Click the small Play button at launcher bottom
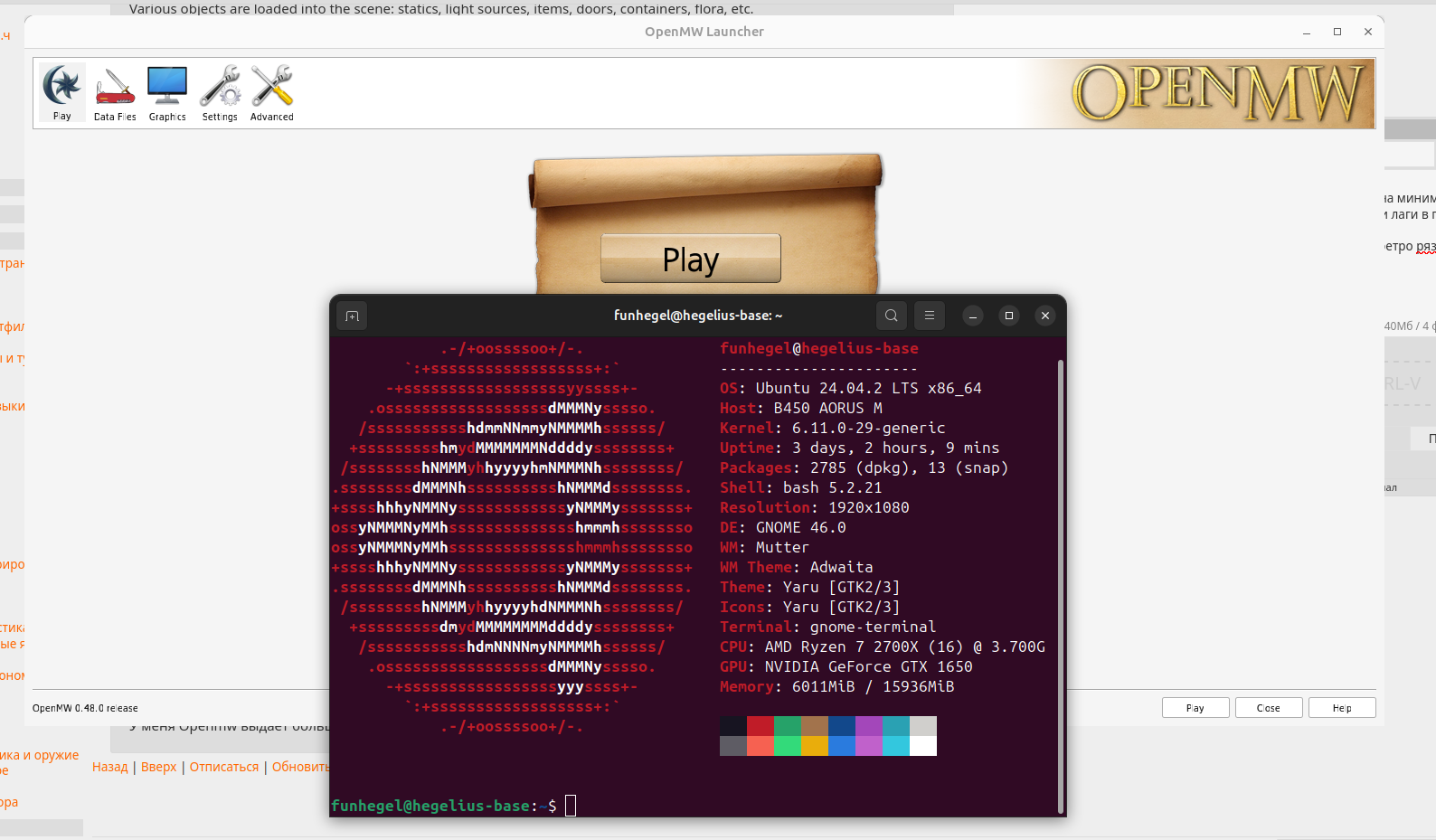The image size is (1436, 840). 1195,708
